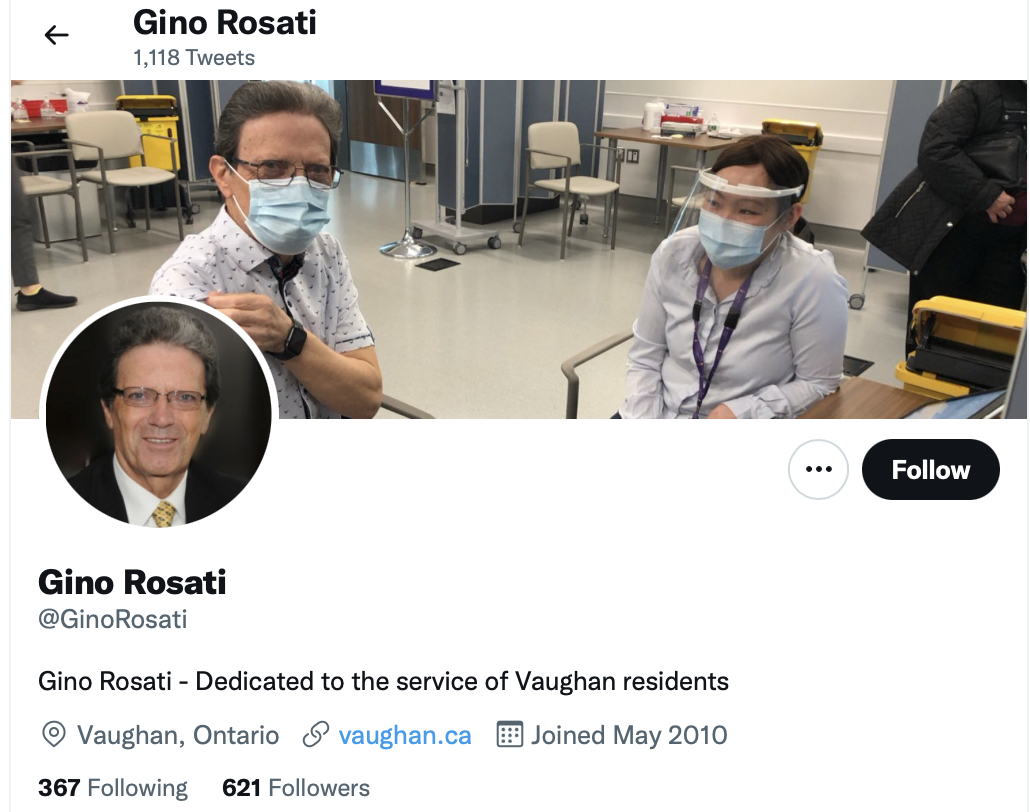Open the vaughan.ca website link
The height and width of the screenshot is (812, 1030).
pos(405,734)
